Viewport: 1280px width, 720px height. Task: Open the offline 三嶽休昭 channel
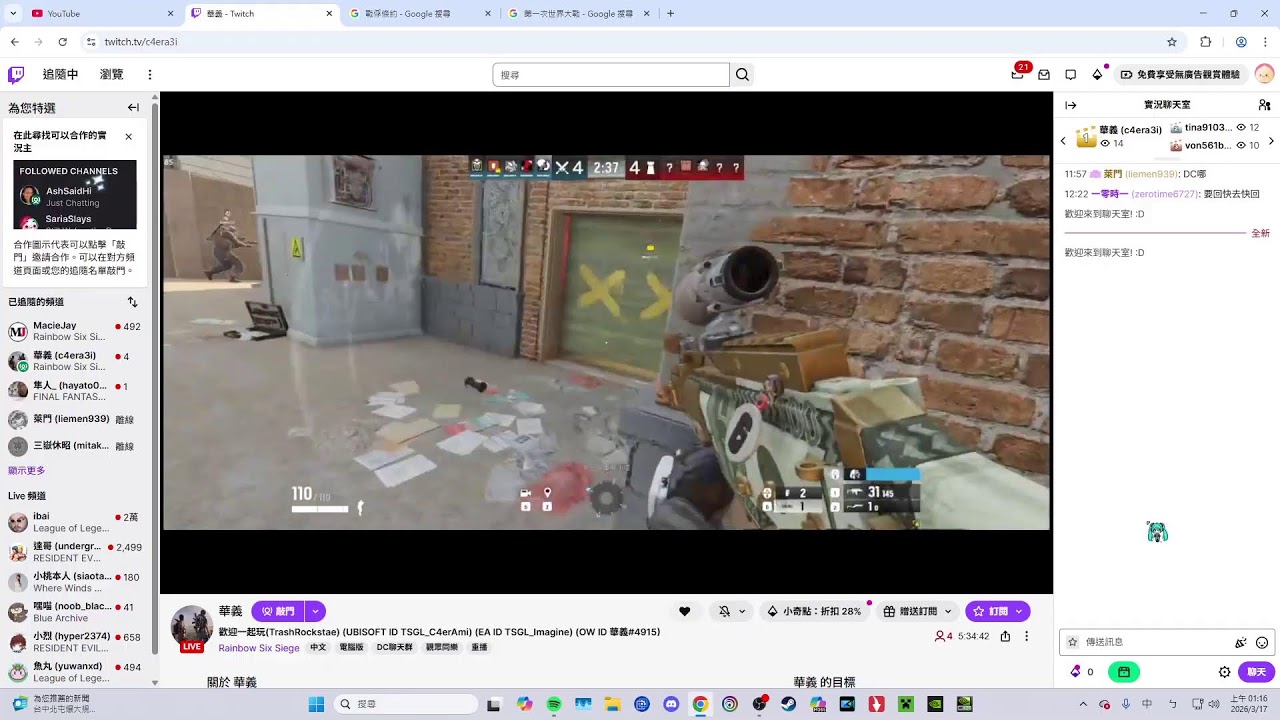click(77, 446)
